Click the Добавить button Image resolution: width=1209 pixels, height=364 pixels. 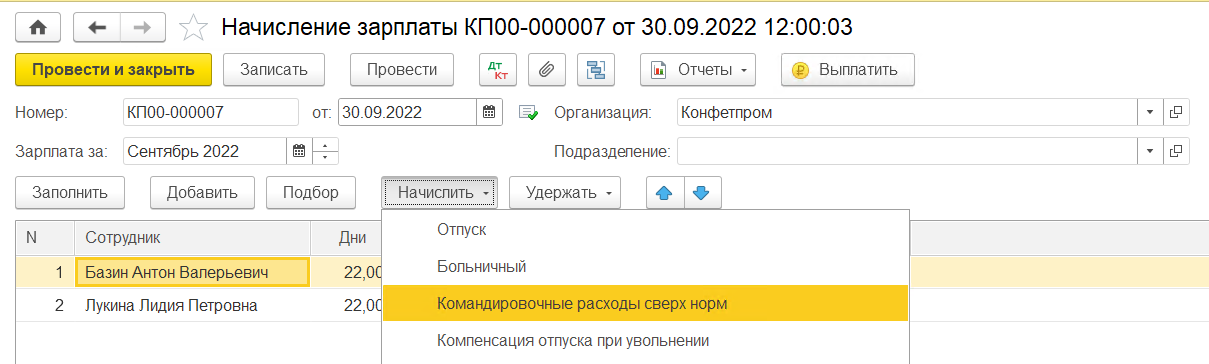[203, 192]
